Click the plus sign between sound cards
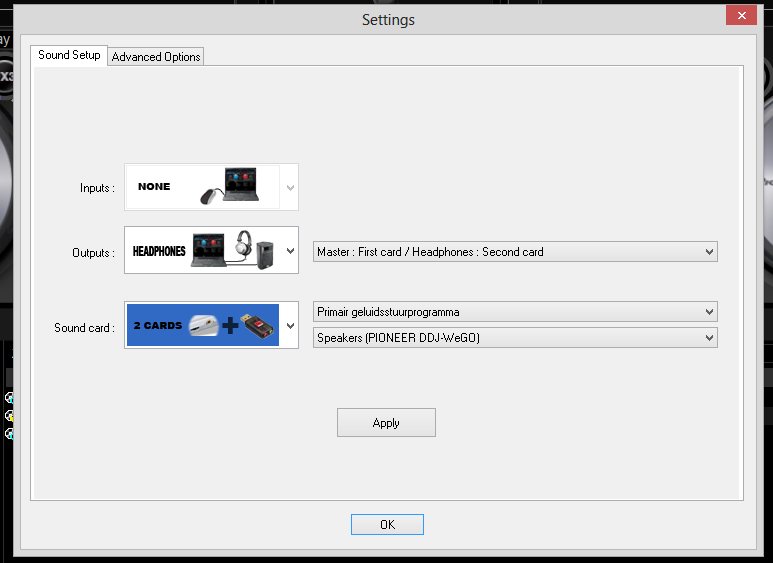Image resolution: width=773 pixels, height=563 pixels. (x=231, y=326)
